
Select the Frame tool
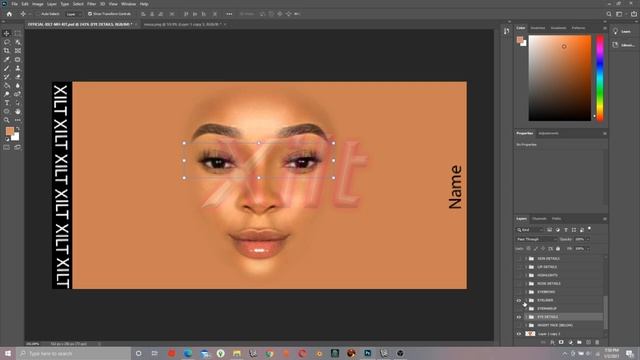tap(18, 51)
